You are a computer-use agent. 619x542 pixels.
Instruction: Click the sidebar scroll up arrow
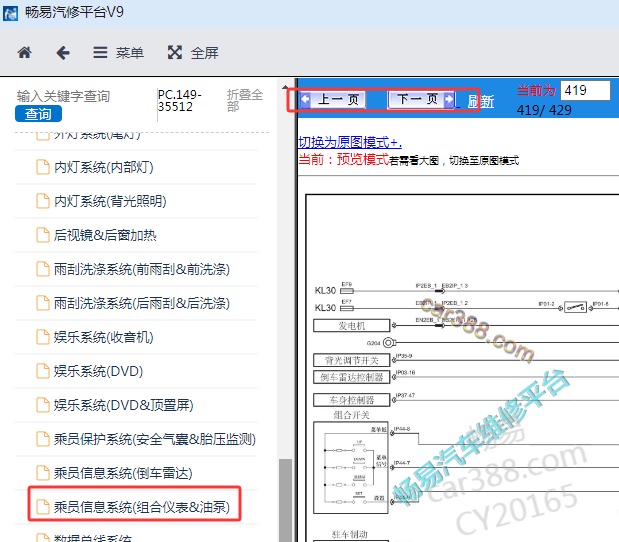point(285,87)
